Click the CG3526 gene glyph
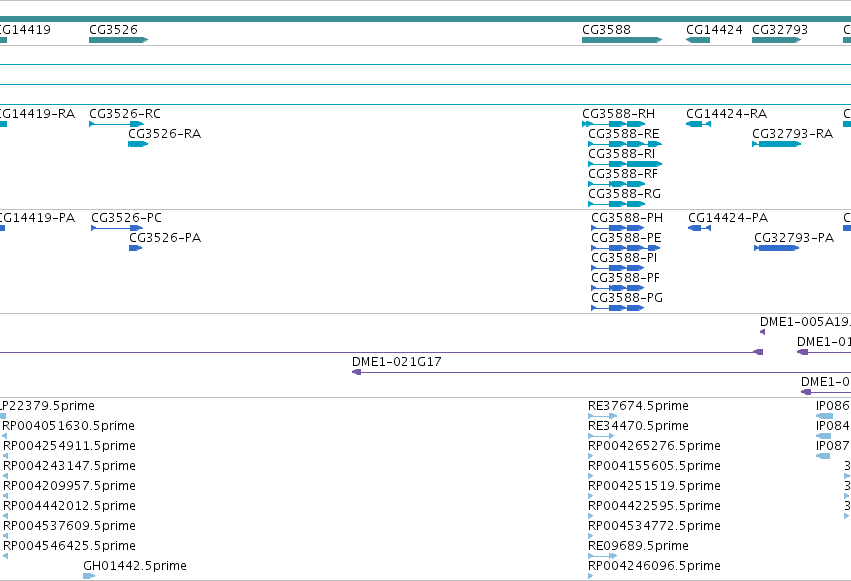The image size is (851, 581). point(118,40)
